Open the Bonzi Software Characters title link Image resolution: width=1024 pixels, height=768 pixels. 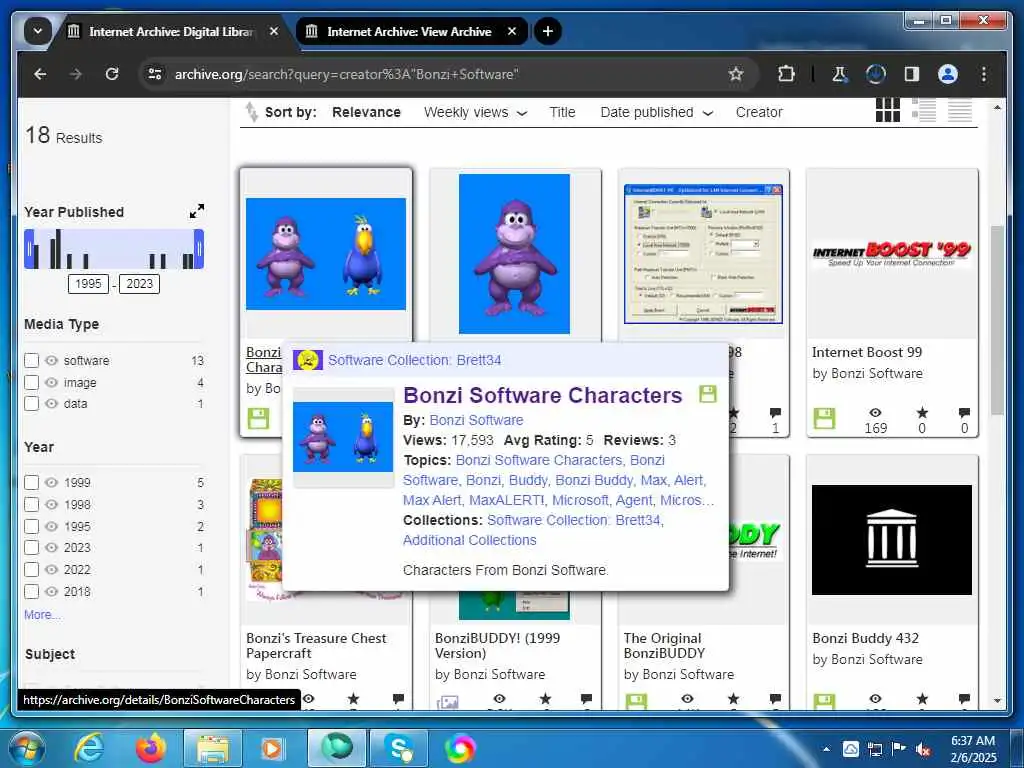(x=543, y=395)
